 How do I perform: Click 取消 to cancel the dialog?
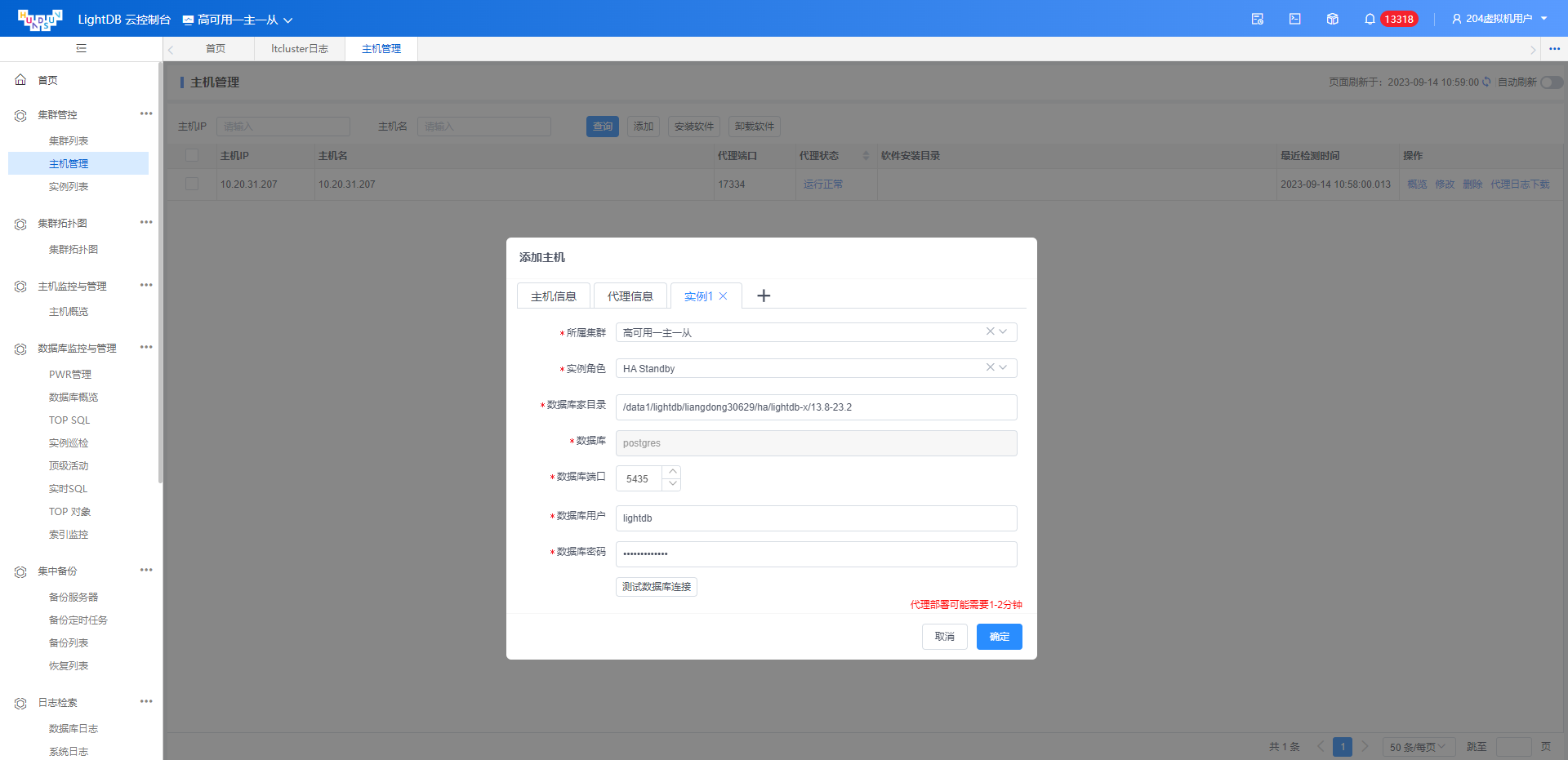[945, 637]
